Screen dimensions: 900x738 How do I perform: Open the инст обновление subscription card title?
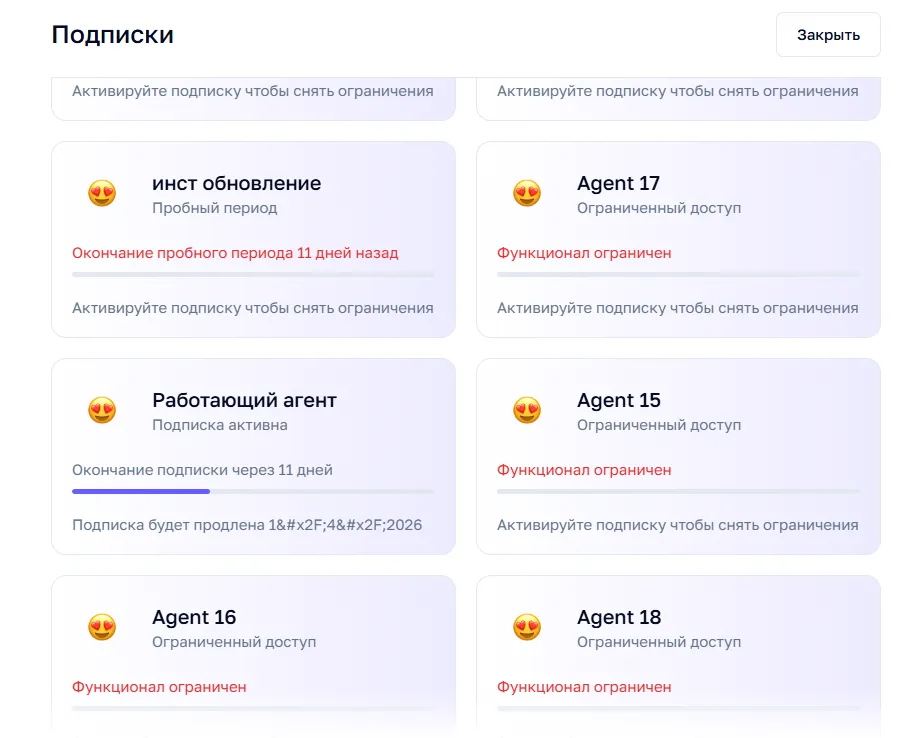pyautogui.click(x=236, y=184)
